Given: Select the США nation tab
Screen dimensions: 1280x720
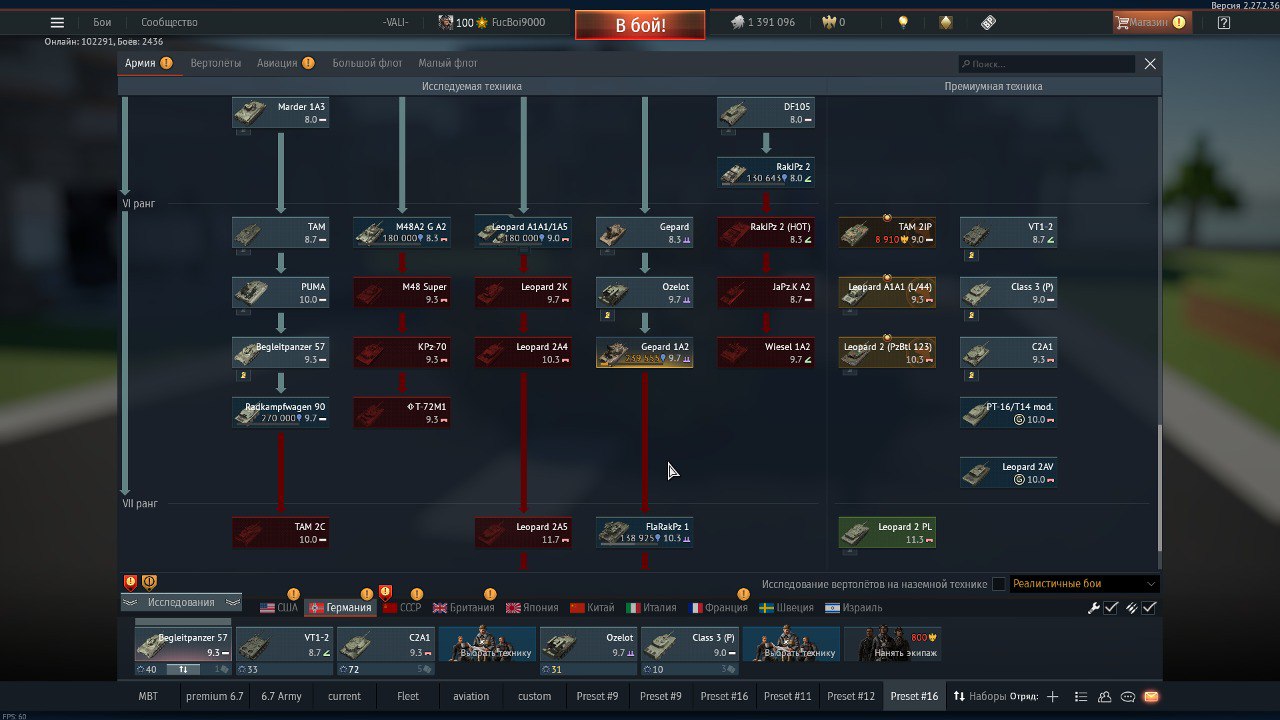Looking at the screenshot, I should point(279,607).
